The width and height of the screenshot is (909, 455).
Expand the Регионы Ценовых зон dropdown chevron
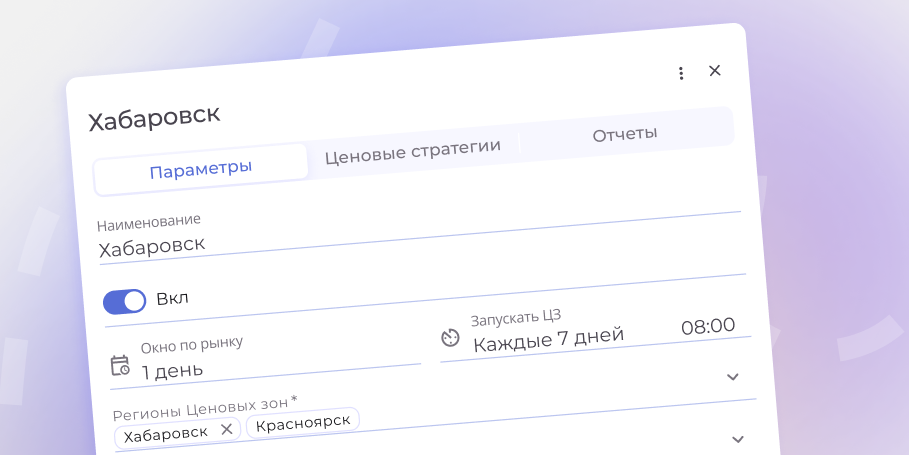[x=738, y=439]
